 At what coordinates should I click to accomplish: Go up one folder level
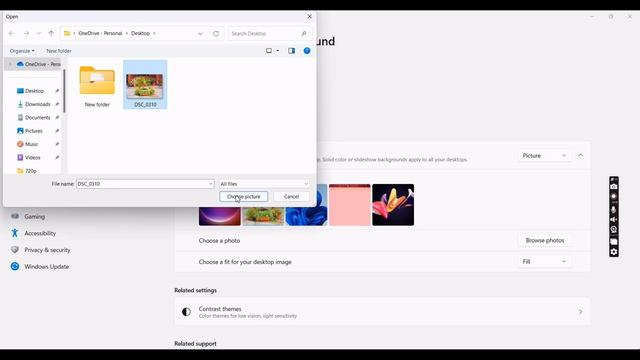pyautogui.click(x=51, y=33)
